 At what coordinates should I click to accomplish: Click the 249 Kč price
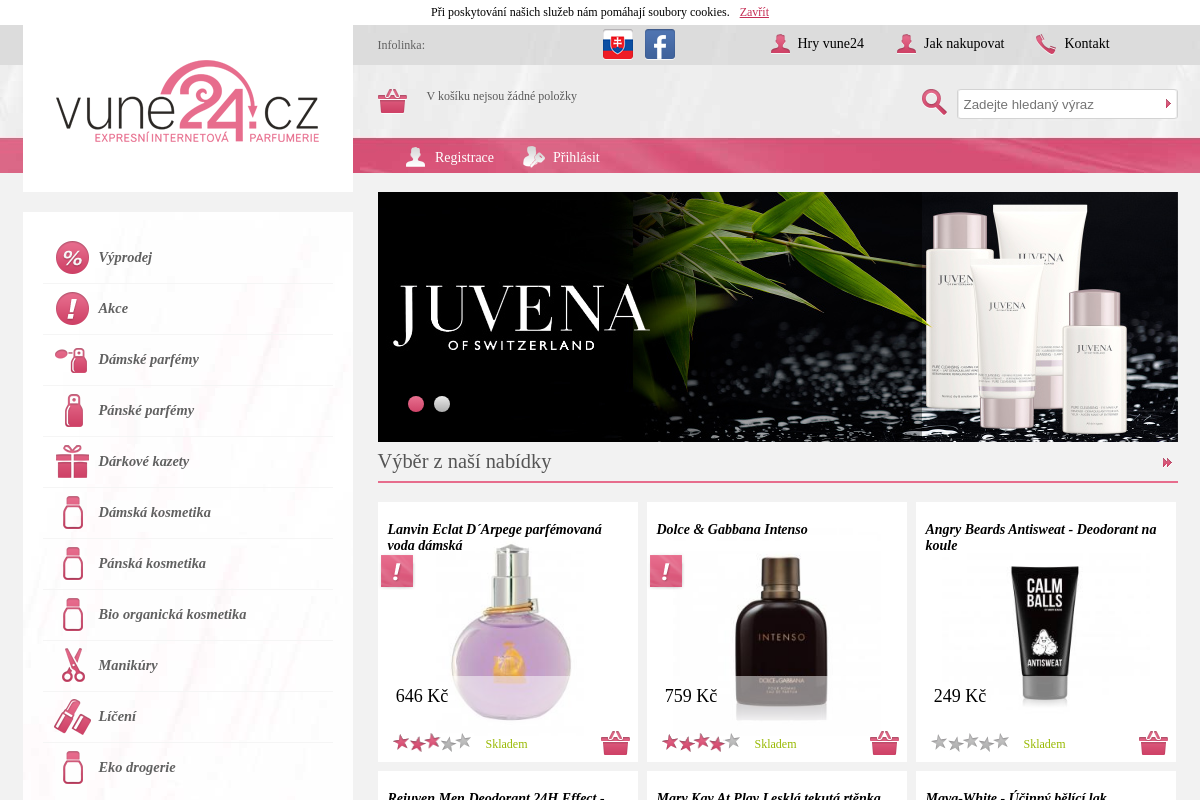960,696
